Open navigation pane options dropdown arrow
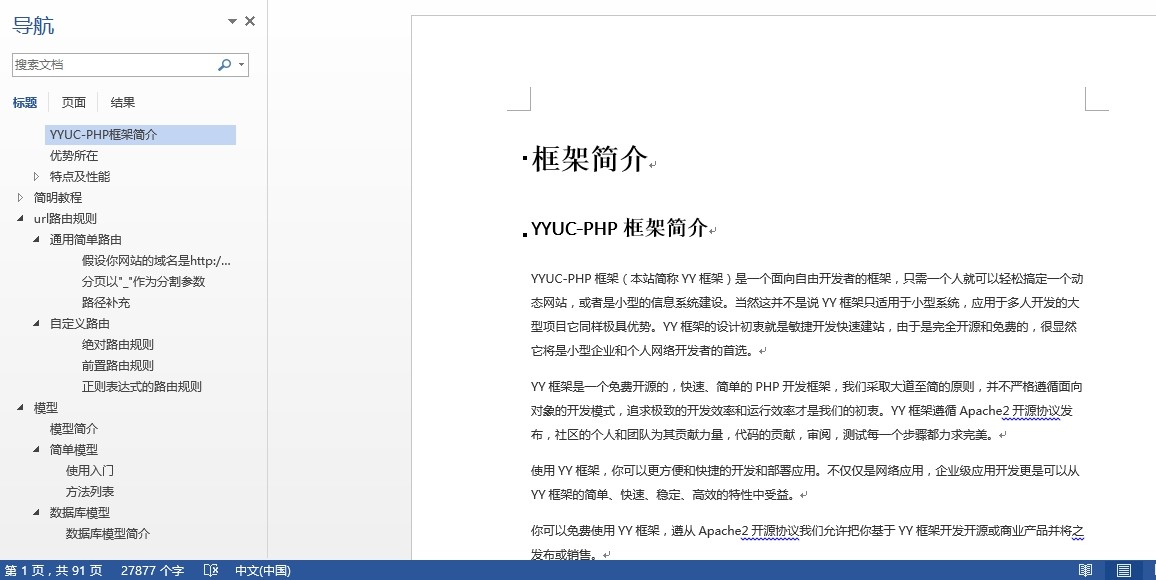The width and height of the screenshot is (1156, 580). point(232,21)
